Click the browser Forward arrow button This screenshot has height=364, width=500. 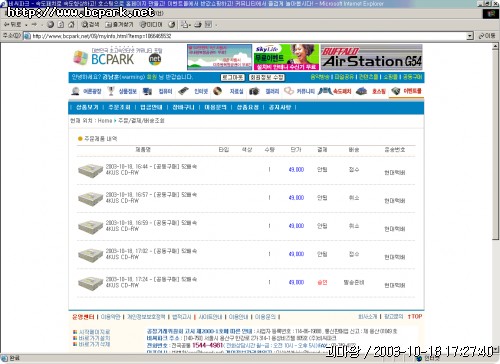click(x=34, y=24)
